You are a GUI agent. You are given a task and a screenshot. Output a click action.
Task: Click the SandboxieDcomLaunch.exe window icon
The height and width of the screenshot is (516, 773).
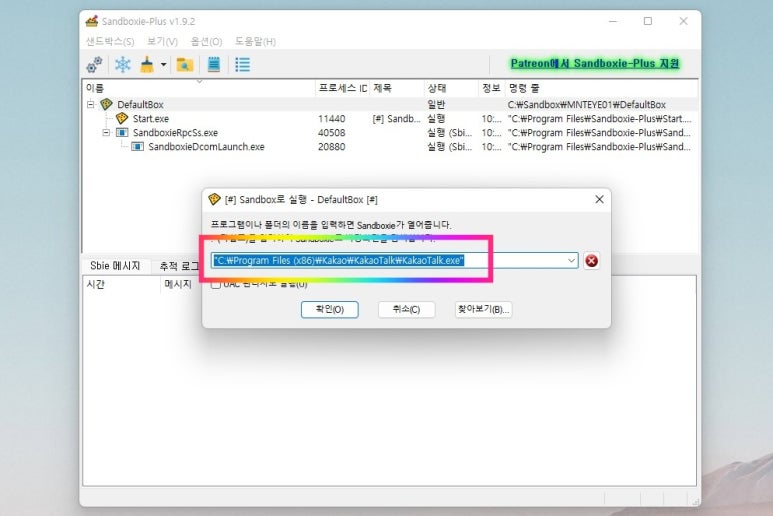[138, 147]
